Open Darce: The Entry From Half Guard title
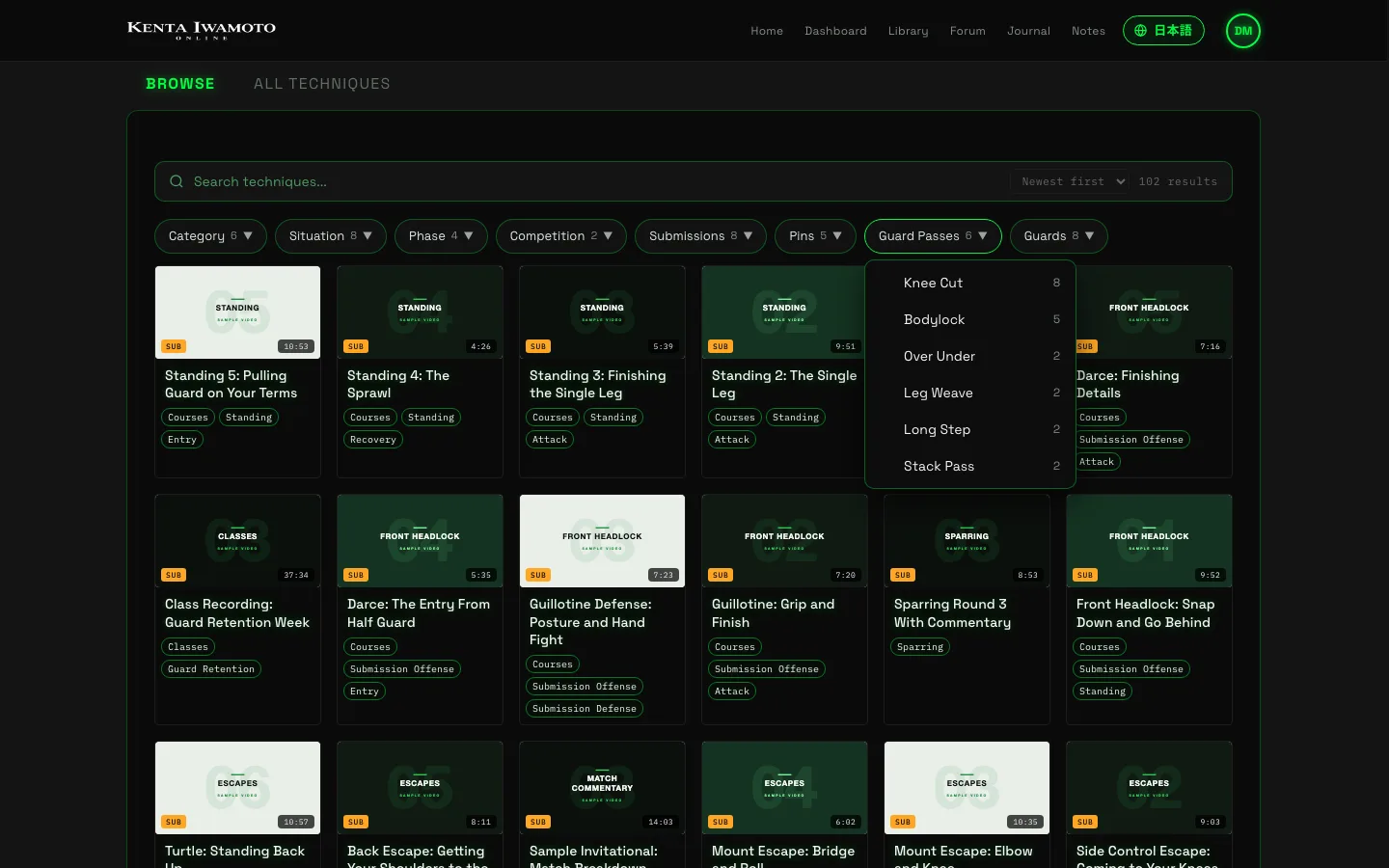 [419, 613]
